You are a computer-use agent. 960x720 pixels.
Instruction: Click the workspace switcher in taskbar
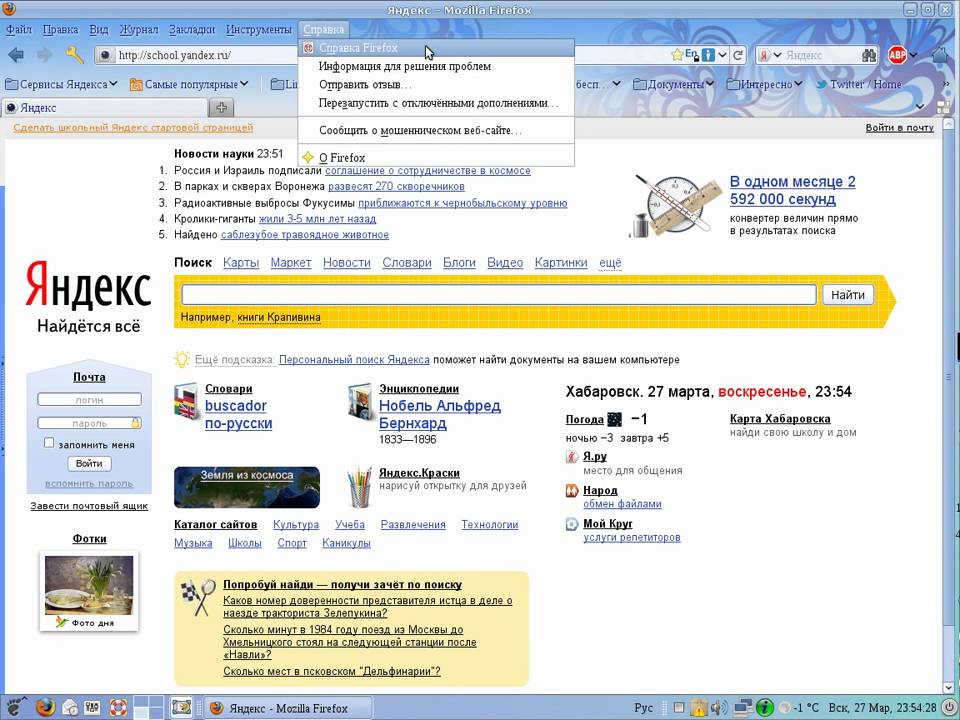click(x=149, y=708)
